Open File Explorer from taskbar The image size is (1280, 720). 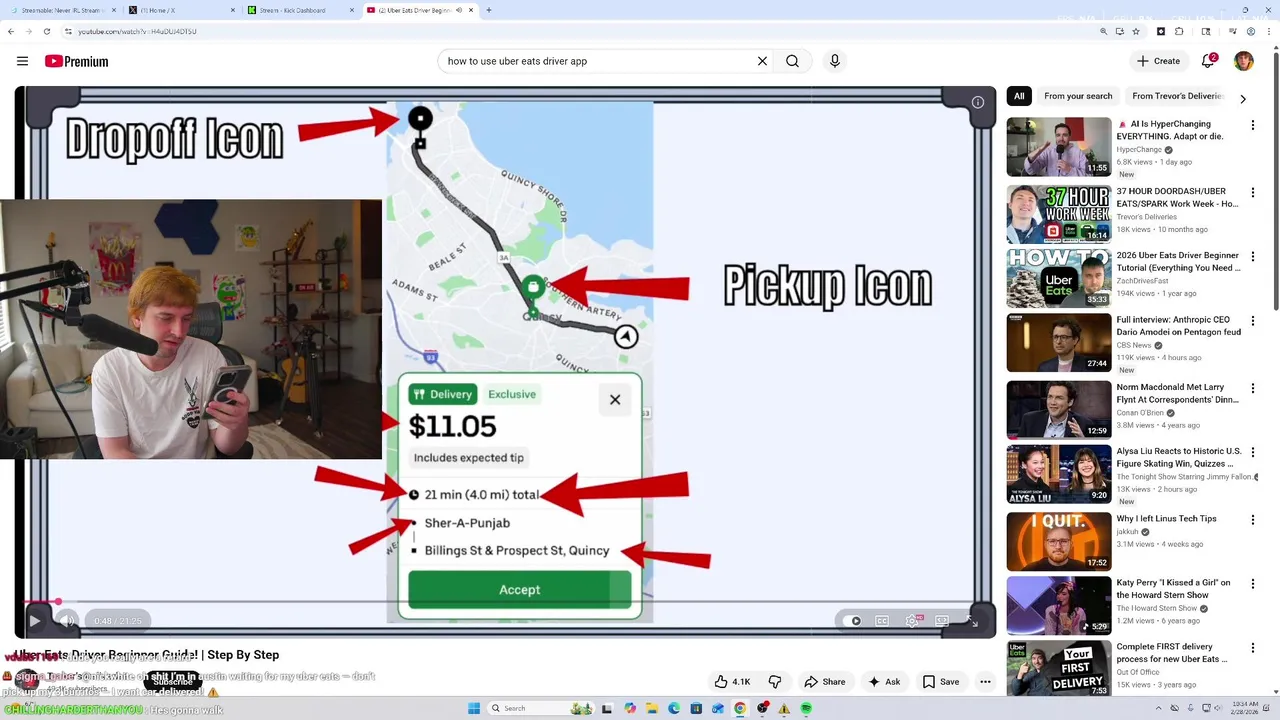[x=652, y=708]
